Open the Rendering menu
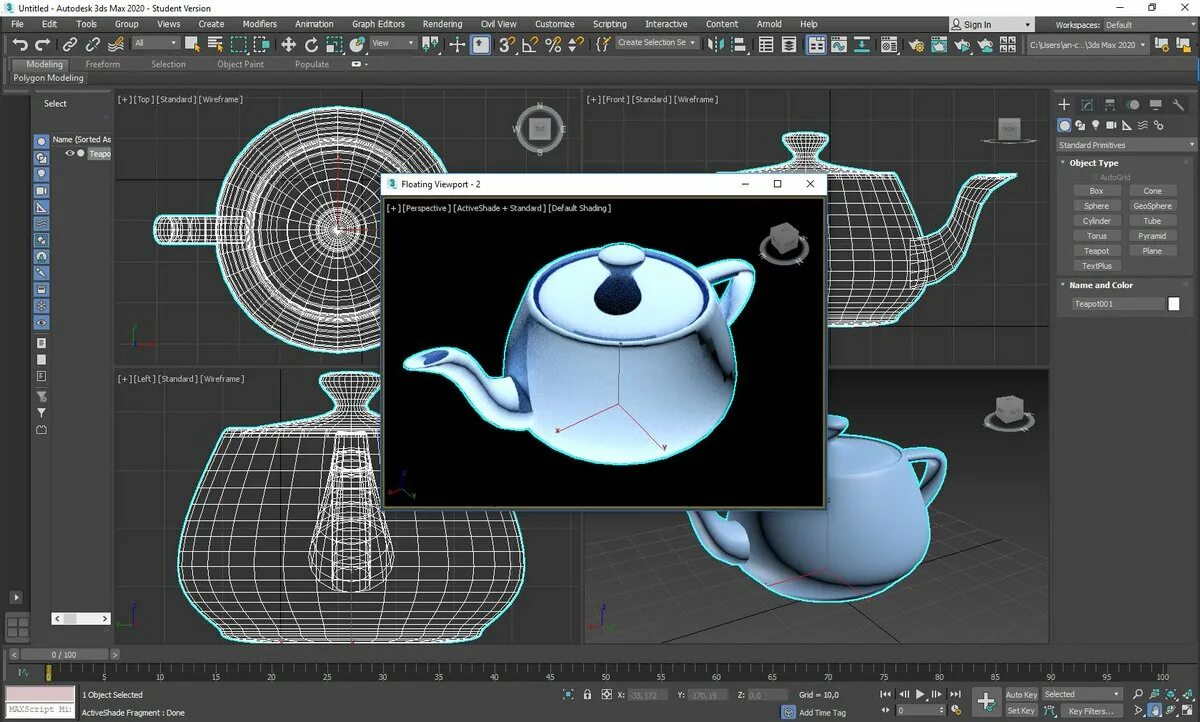 pyautogui.click(x=442, y=24)
